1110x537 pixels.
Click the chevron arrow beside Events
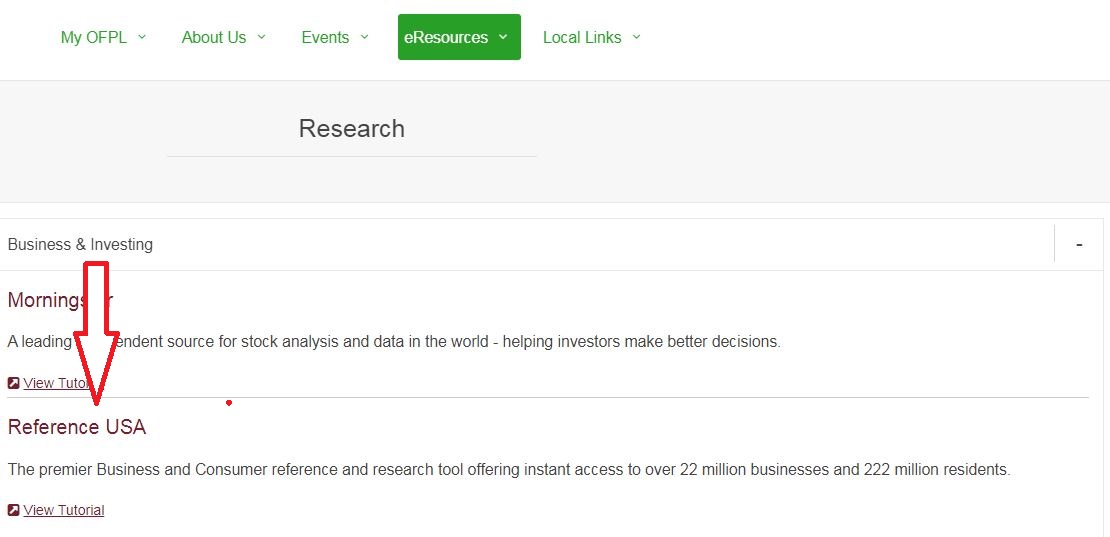pos(364,37)
